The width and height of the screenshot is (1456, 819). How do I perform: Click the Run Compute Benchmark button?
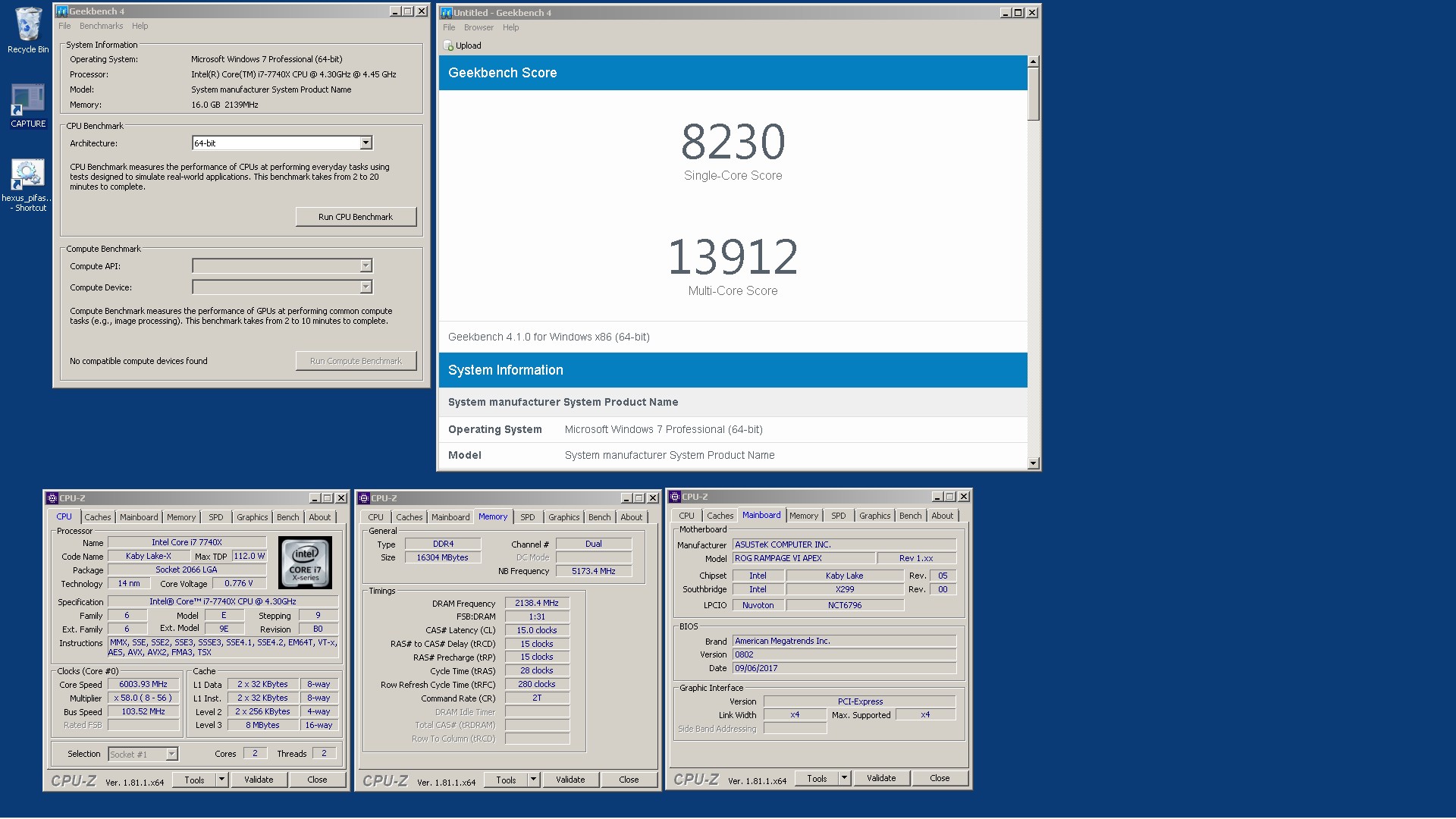356,361
